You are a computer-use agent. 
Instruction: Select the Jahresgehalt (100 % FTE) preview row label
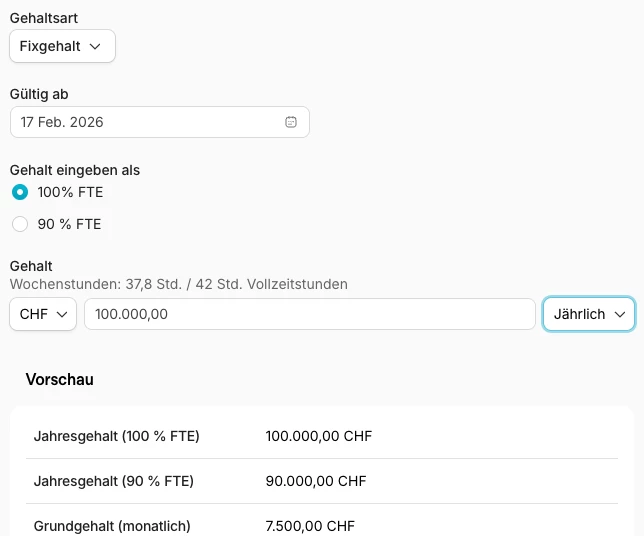point(117,436)
